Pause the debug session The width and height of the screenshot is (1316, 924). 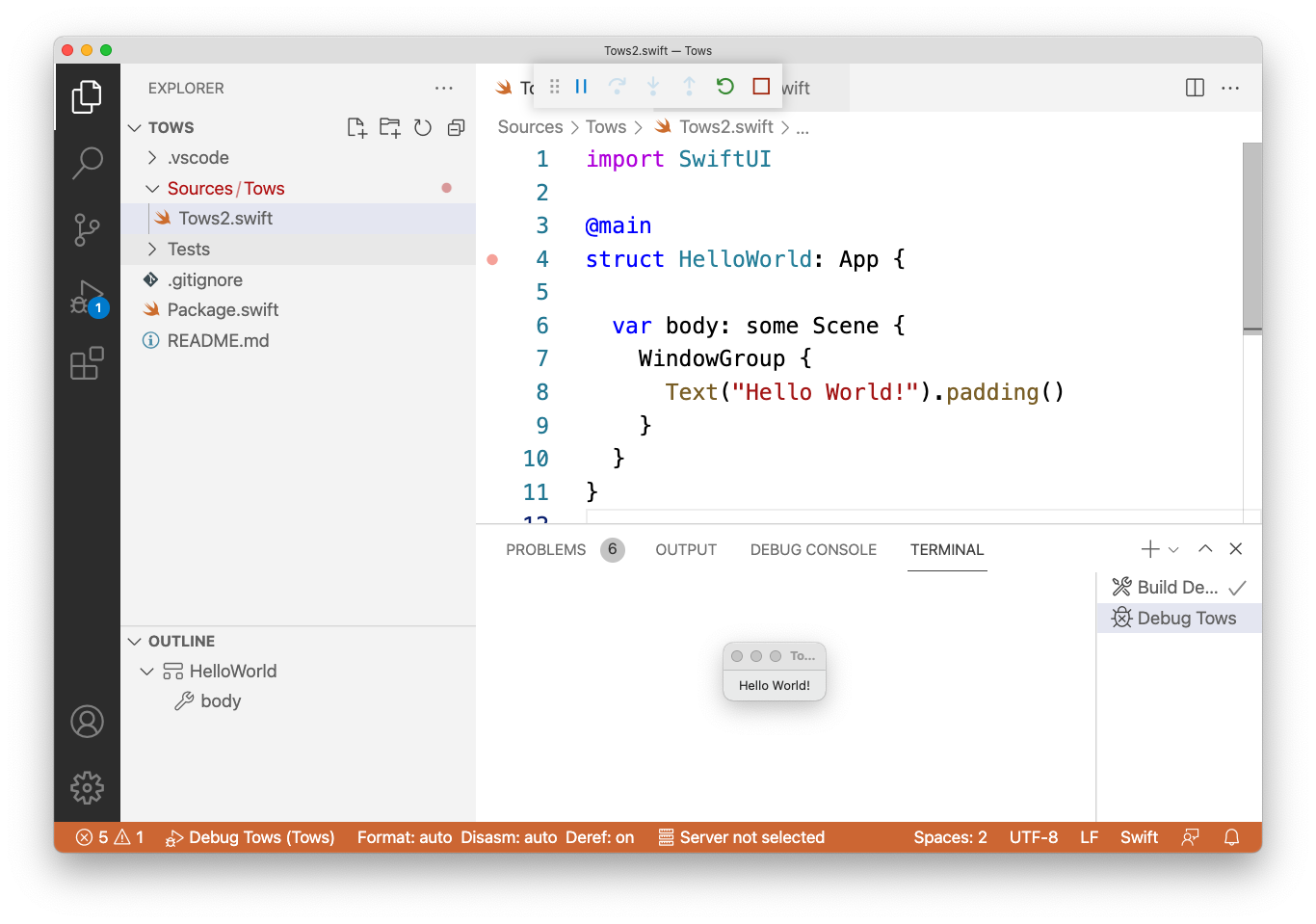[x=581, y=87]
